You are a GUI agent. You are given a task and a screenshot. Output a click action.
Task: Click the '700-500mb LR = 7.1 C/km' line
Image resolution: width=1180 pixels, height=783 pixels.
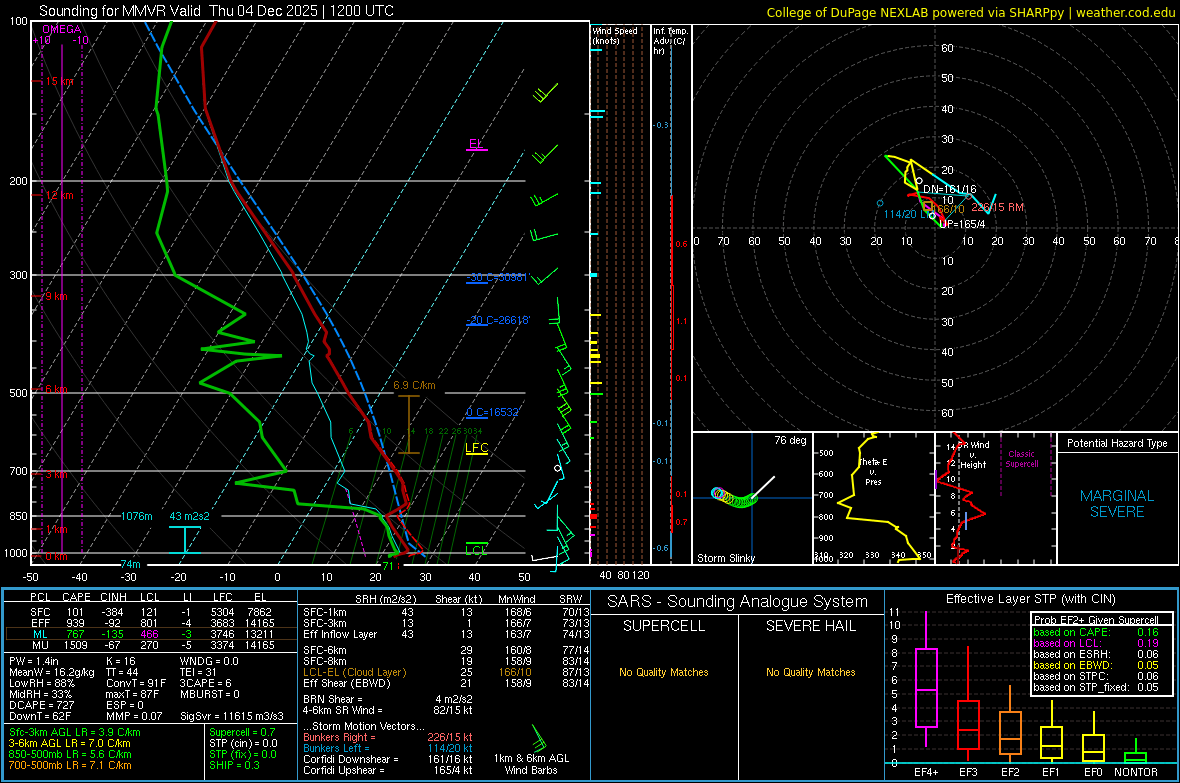70,765
